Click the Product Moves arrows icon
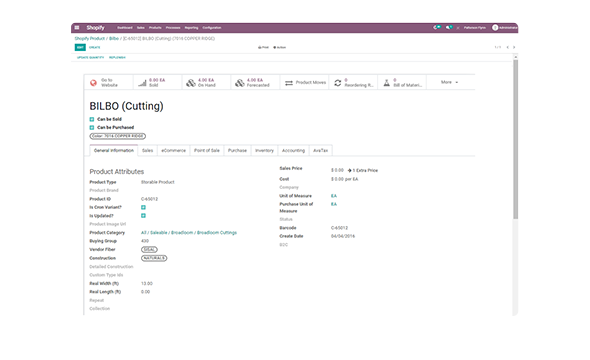 pos(289,83)
